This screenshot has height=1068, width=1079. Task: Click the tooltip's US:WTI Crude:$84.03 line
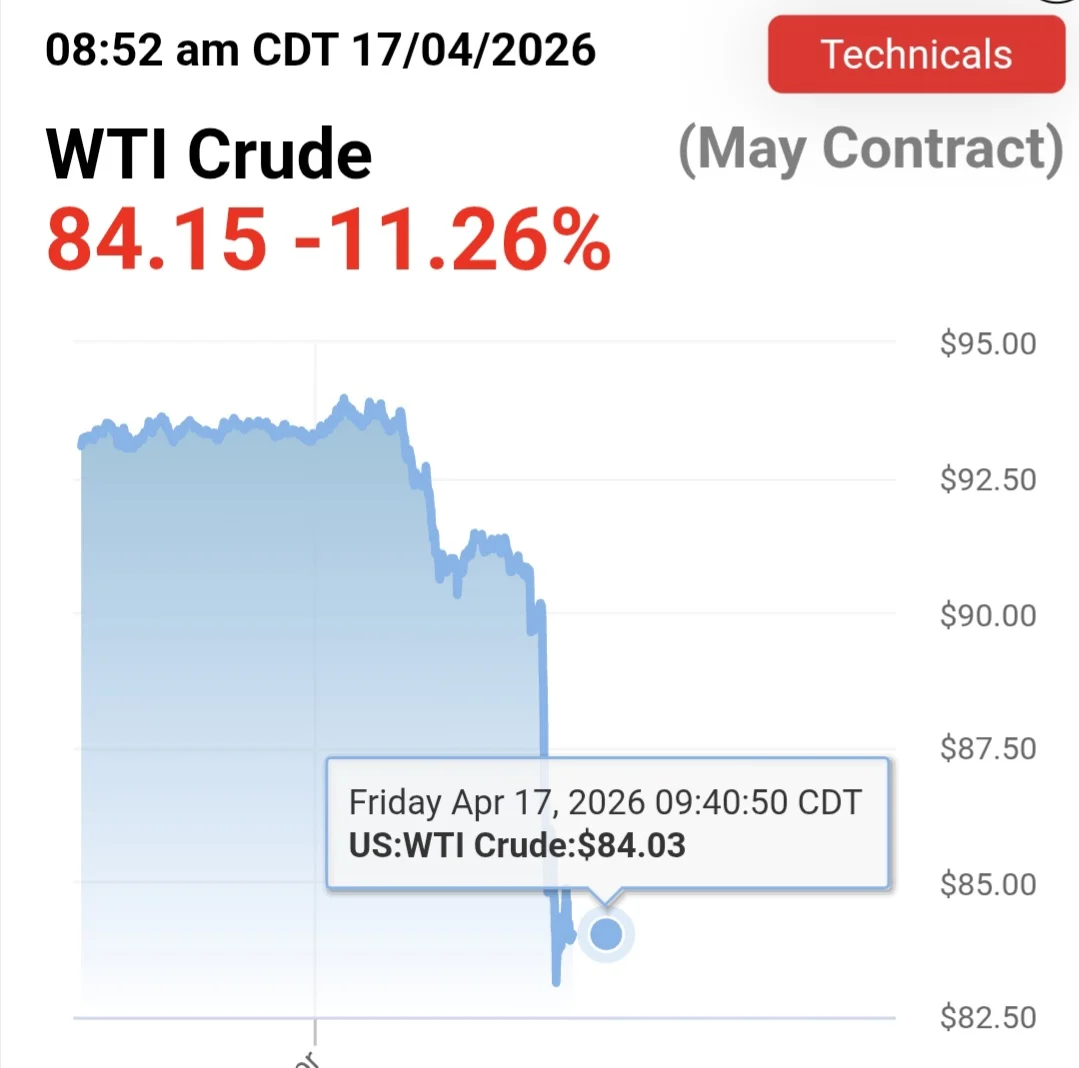coord(517,845)
